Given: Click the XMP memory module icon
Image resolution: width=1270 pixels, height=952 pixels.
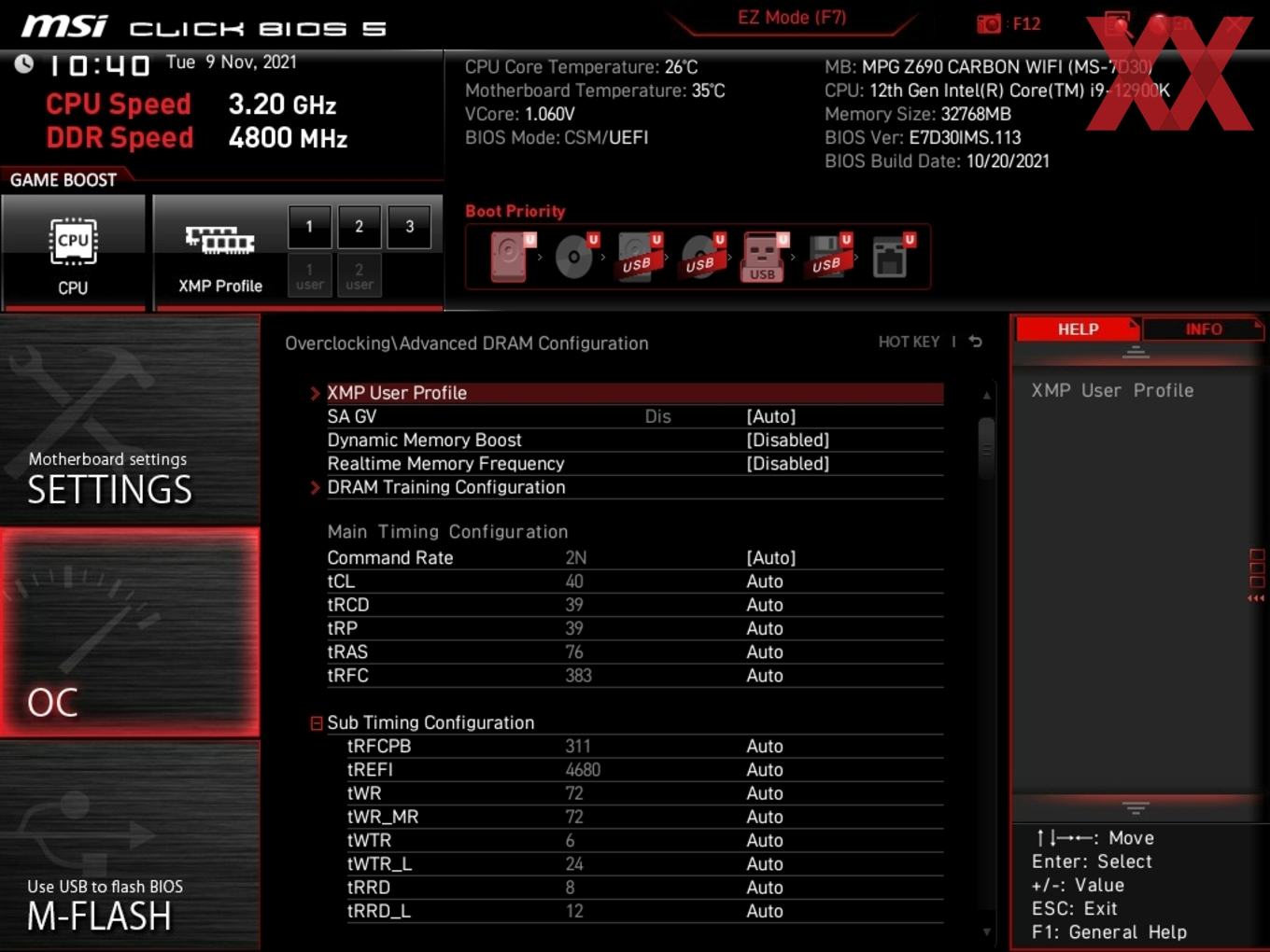Looking at the screenshot, I should [219, 241].
